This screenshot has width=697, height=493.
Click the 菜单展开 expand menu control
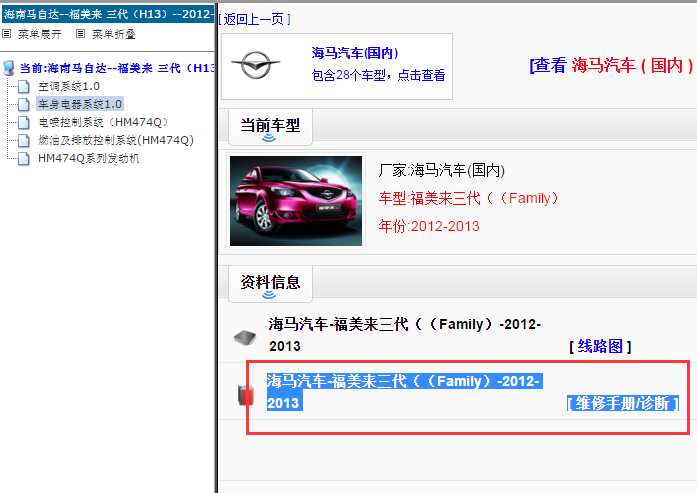[x=39, y=34]
